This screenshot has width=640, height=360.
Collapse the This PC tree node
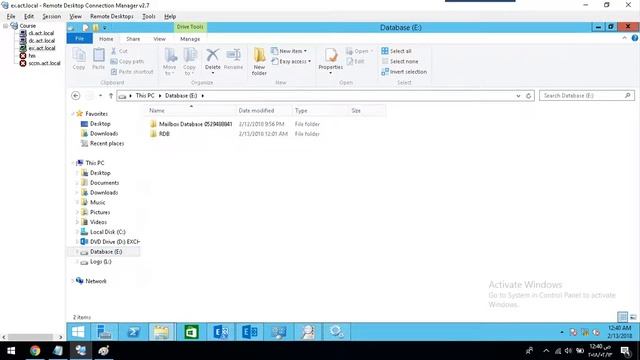click(x=73, y=163)
